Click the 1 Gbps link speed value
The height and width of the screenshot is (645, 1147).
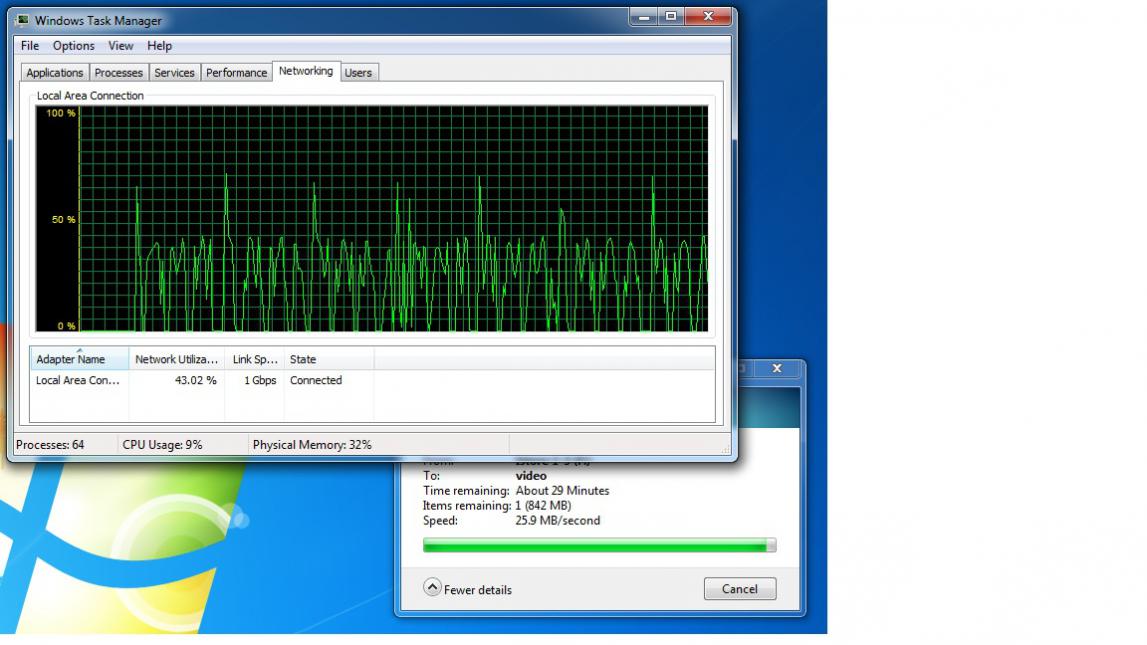click(260, 380)
